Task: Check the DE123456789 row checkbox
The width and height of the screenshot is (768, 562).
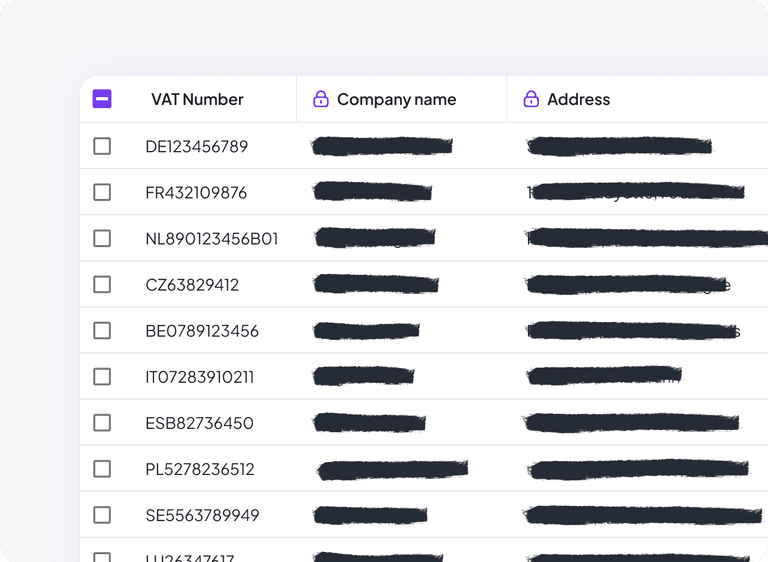Action: [x=102, y=146]
